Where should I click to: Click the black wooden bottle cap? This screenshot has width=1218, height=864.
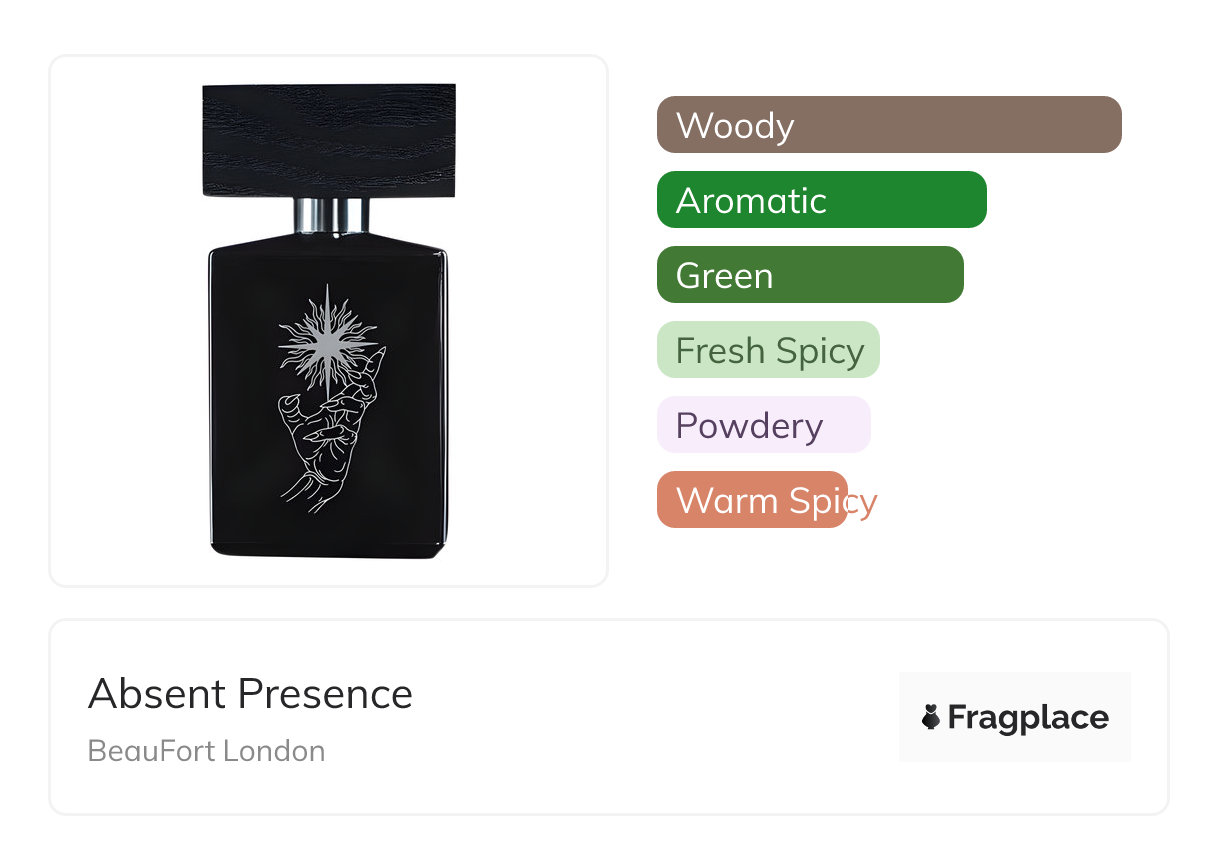click(x=329, y=140)
